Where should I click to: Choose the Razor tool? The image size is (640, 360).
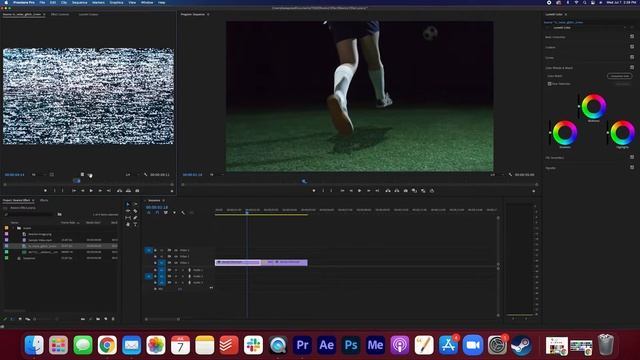coord(135,211)
